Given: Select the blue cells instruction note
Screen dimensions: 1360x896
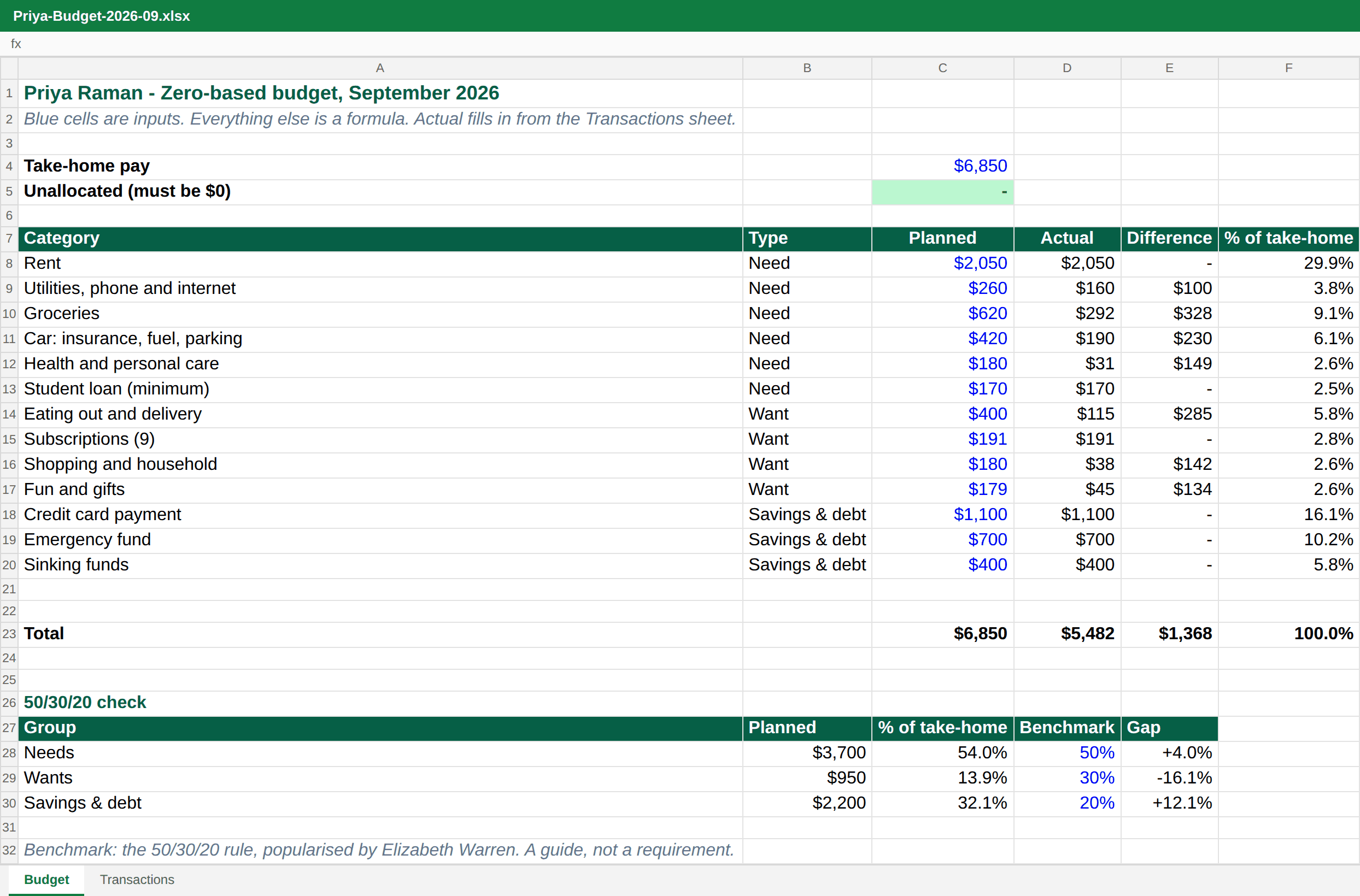Looking at the screenshot, I should (x=380, y=120).
